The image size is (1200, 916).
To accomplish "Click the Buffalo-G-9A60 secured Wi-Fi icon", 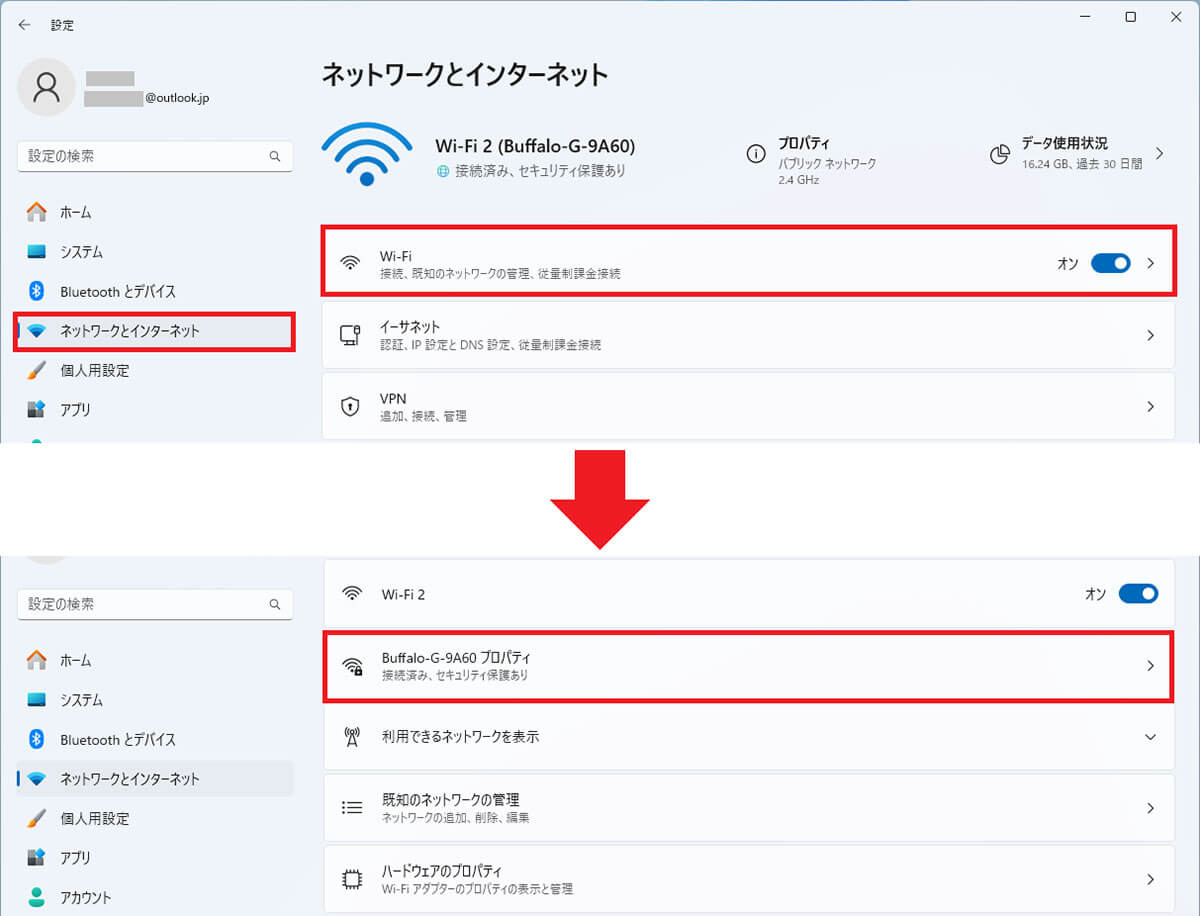I will coord(352,666).
